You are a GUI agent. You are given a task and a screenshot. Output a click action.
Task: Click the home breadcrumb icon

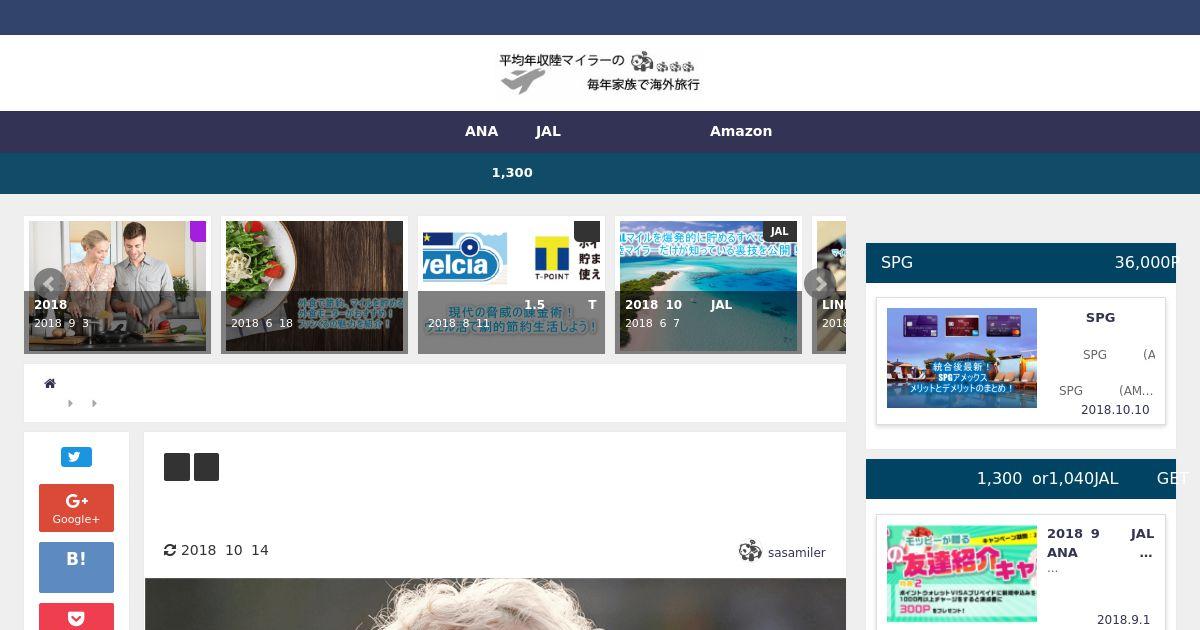point(50,383)
